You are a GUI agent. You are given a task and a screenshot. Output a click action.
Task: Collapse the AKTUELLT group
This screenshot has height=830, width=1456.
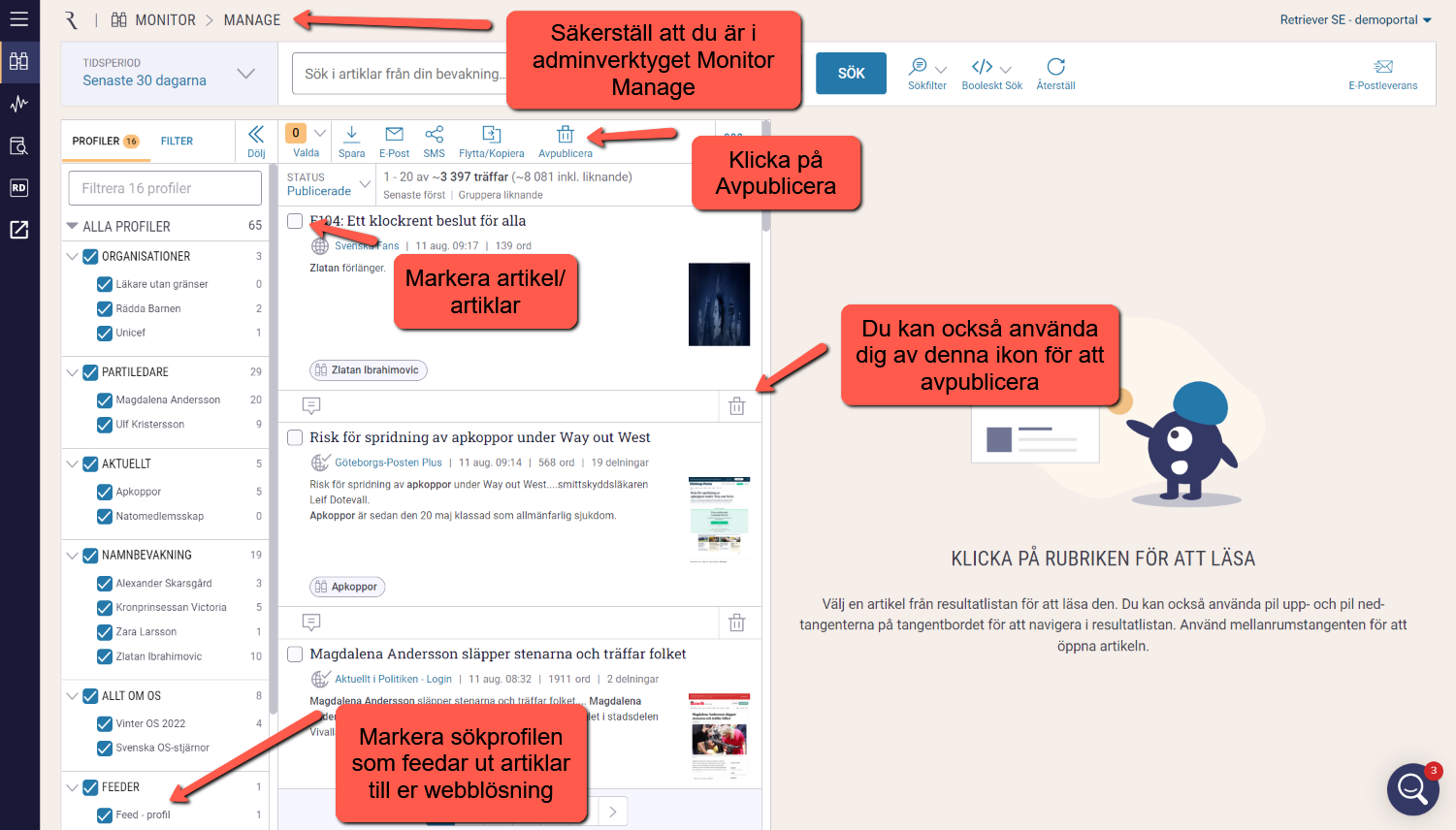coord(72,464)
